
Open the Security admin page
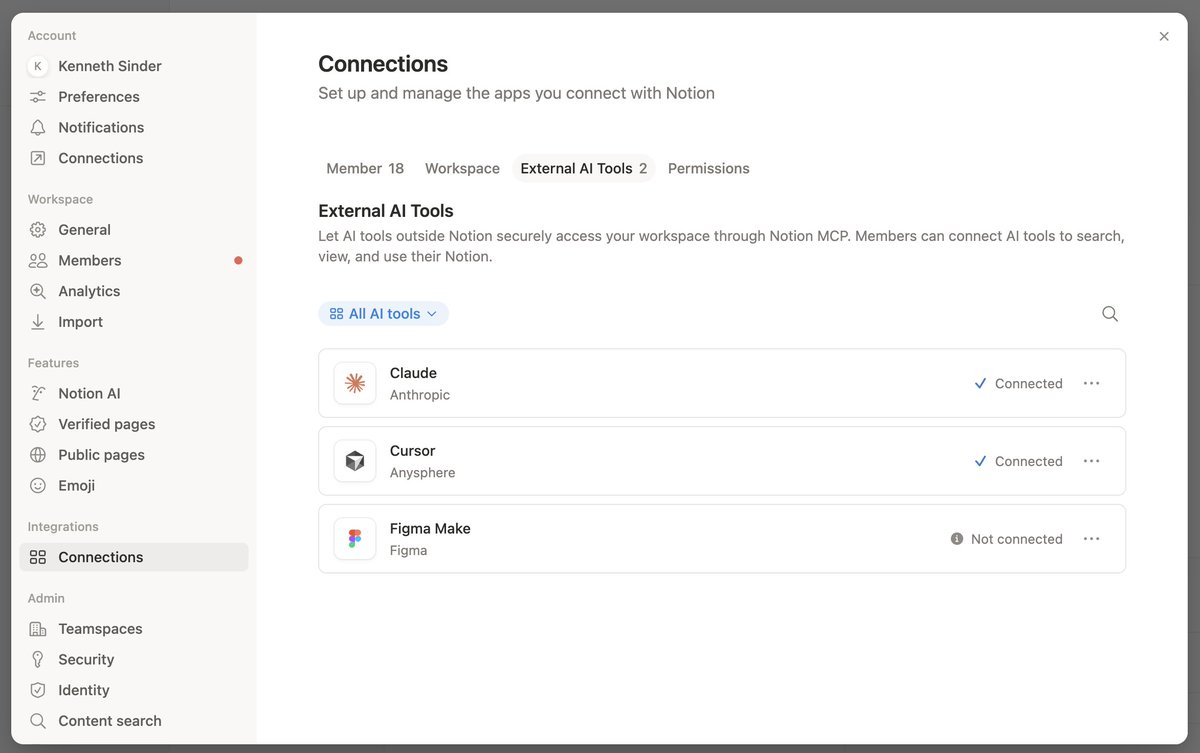134,660
